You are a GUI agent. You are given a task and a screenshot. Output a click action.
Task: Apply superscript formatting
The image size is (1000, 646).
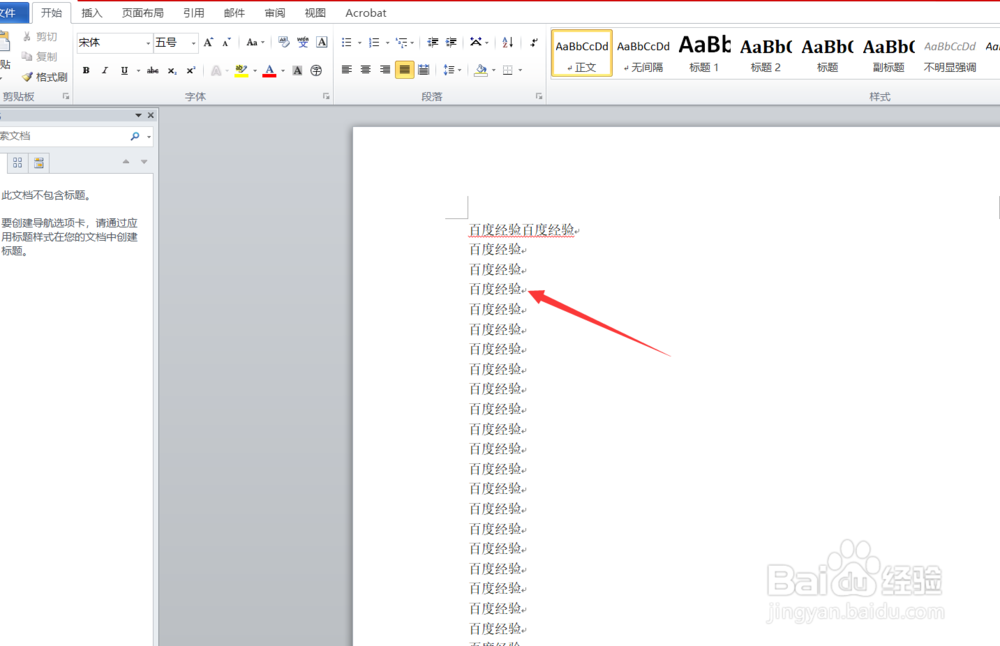click(191, 70)
